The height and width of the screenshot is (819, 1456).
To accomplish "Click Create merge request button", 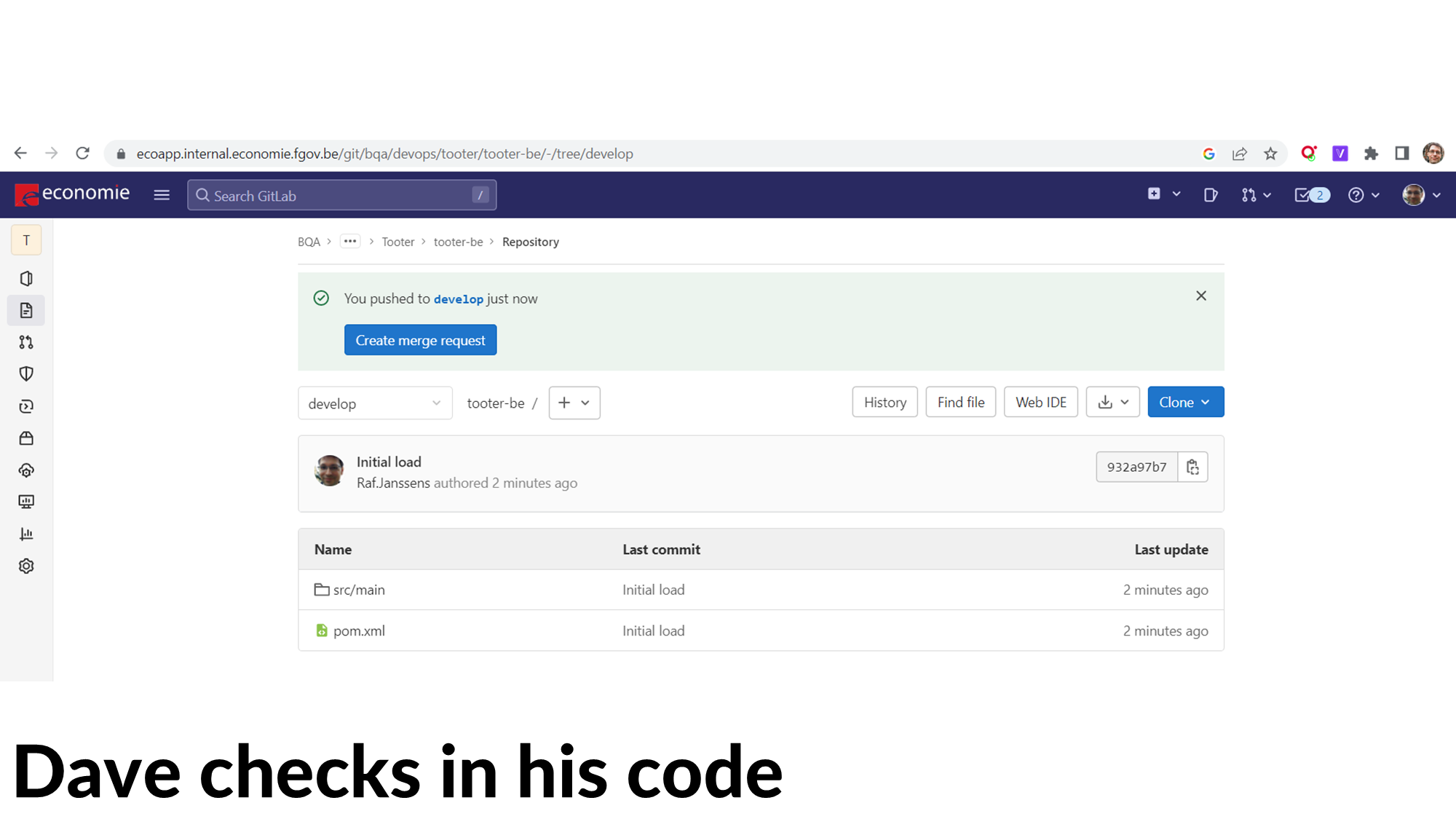I will tap(420, 340).
